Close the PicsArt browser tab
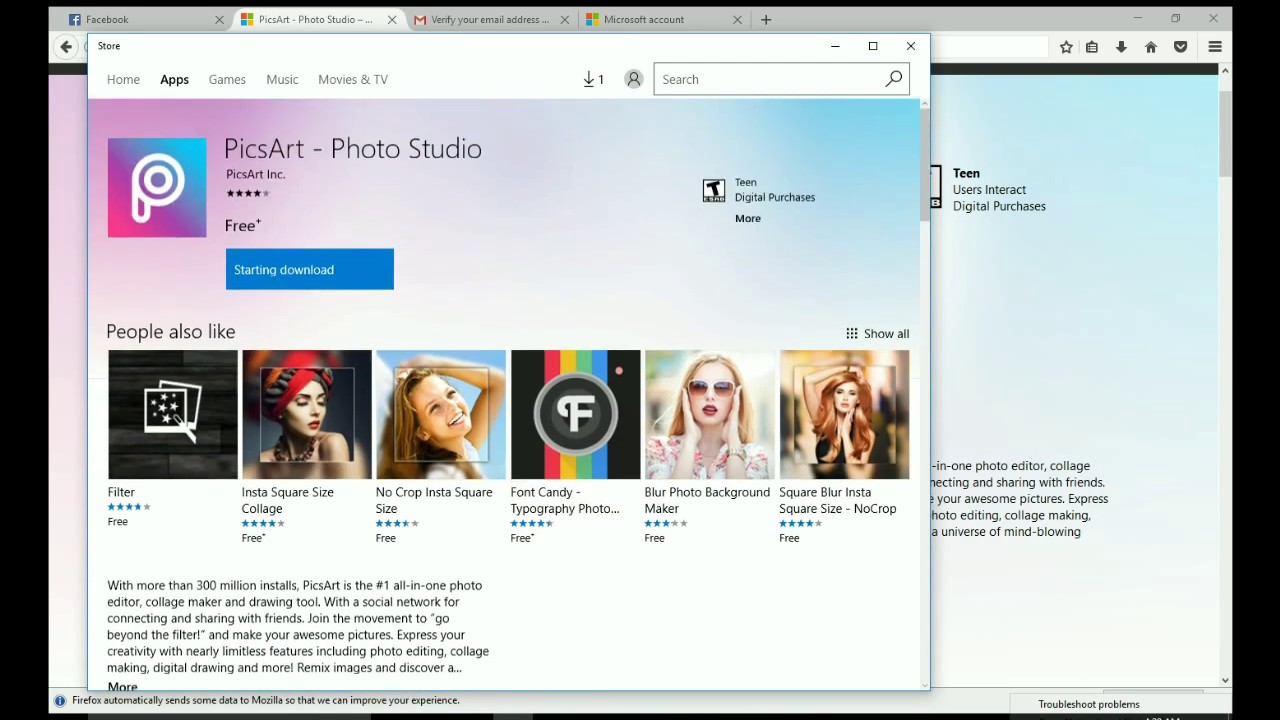This screenshot has height=720, width=1280. (x=392, y=19)
